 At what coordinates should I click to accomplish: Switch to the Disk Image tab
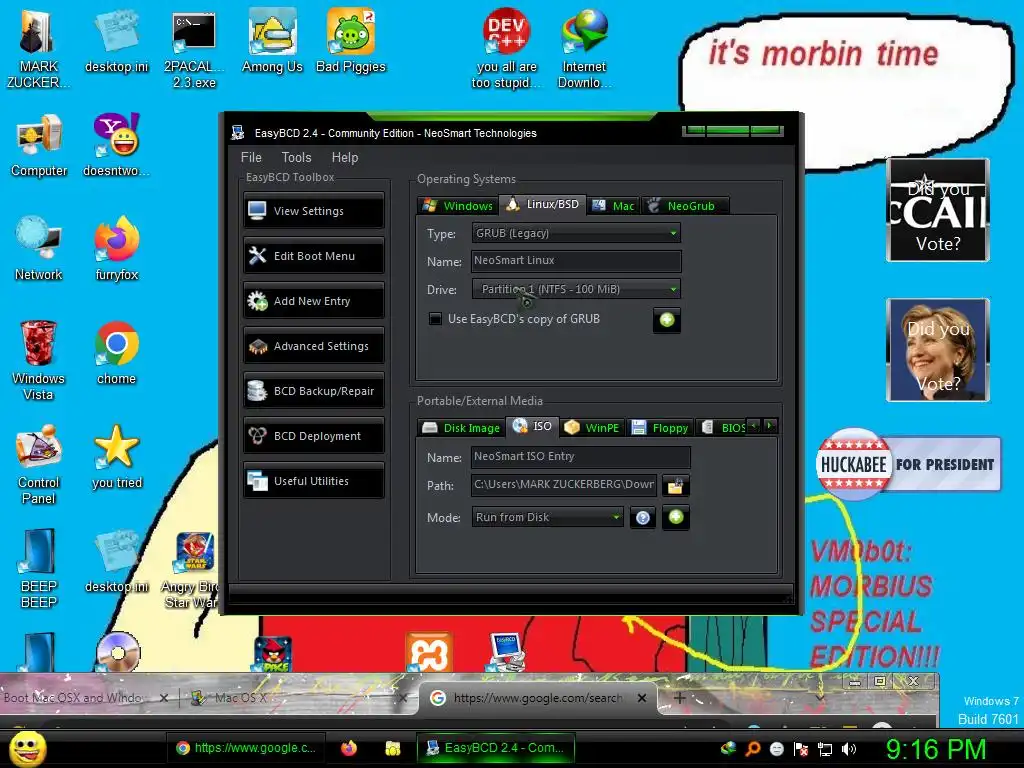tap(461, 428)
